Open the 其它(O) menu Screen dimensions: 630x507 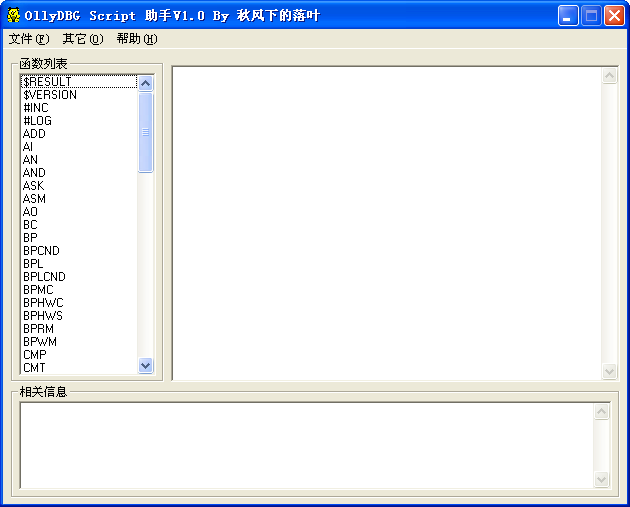tap(82, 39)
